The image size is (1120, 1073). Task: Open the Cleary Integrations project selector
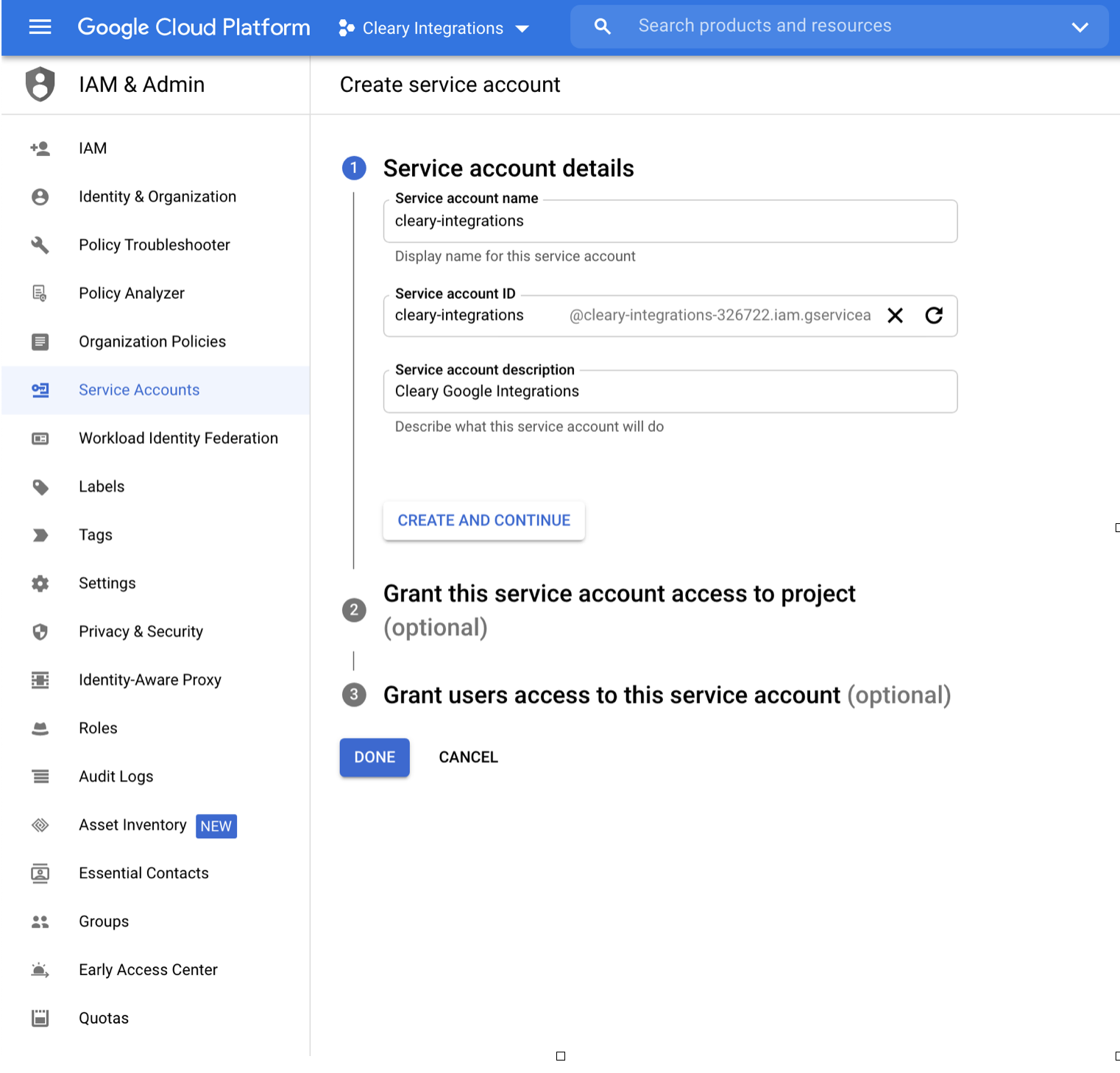[433, 28]
